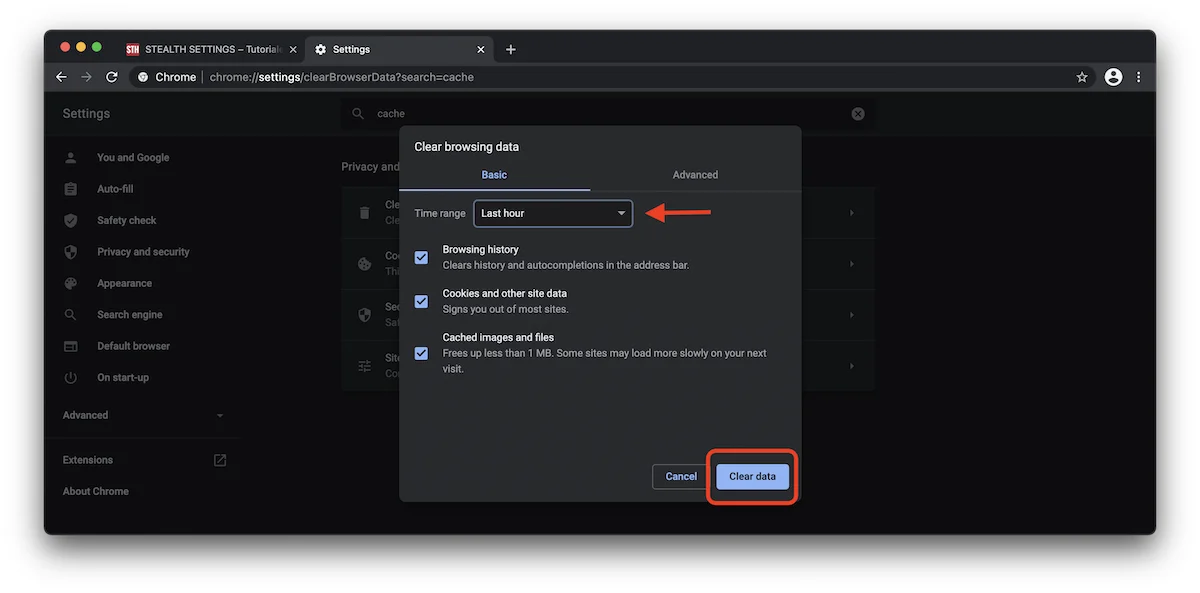The height and width of the screenshot is (593, 1200).
Task: Click Cancel to dismiss the dialog
Action: (x=681, y=477)
